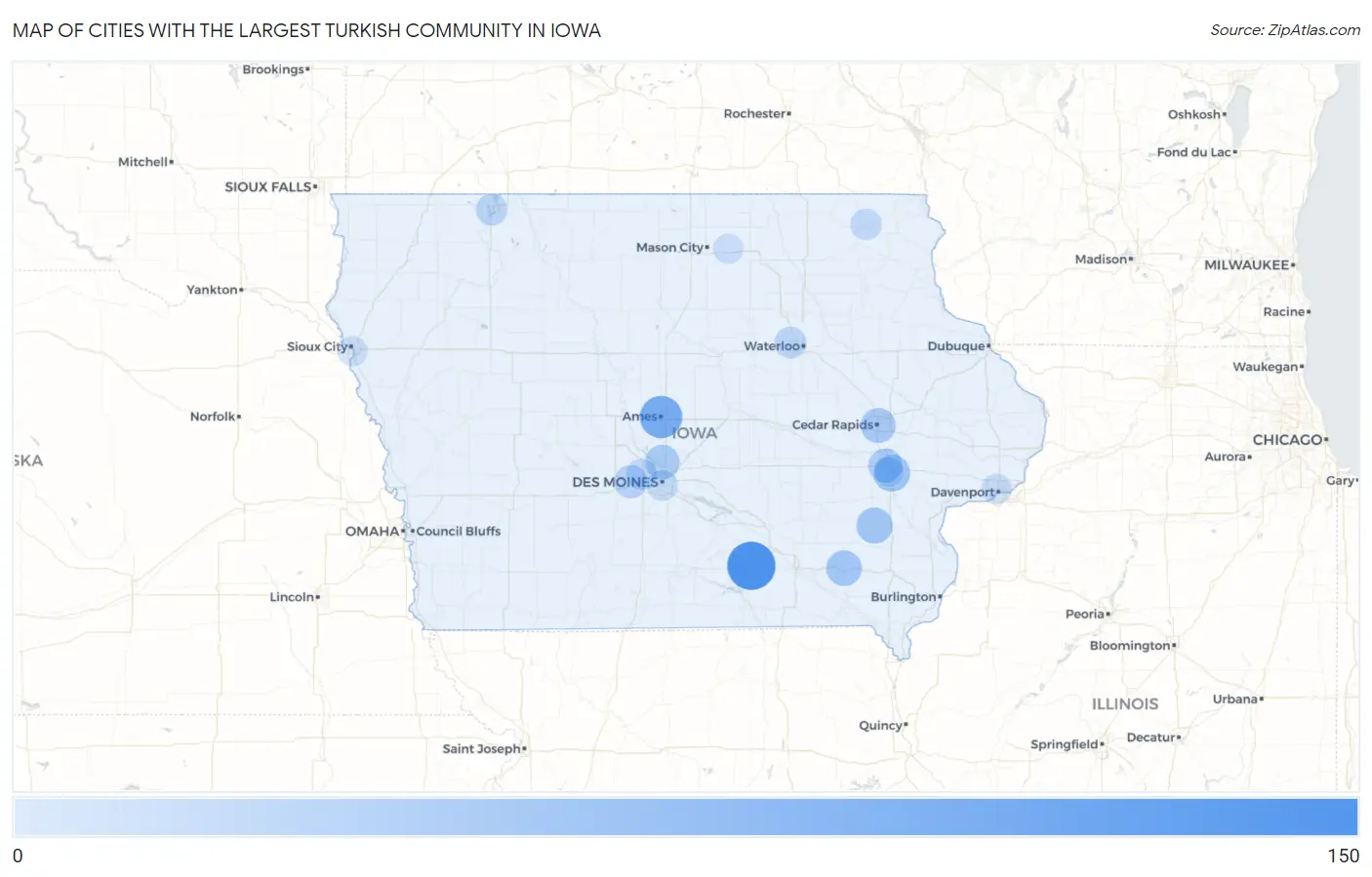The height and width of the screenshot is (877, 1372).
Task: Click the Fond du Lac label
Action: (x=1194, y=152)
